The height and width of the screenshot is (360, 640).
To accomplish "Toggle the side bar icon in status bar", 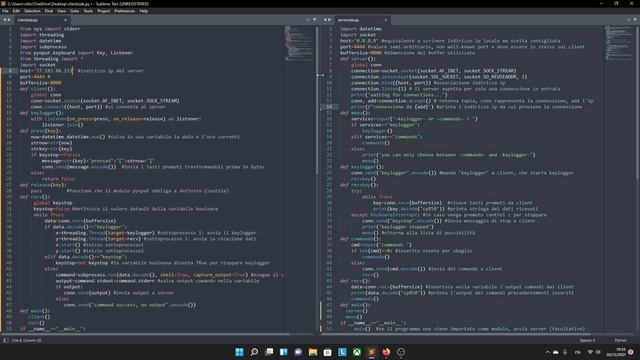I will coord(6,340).
